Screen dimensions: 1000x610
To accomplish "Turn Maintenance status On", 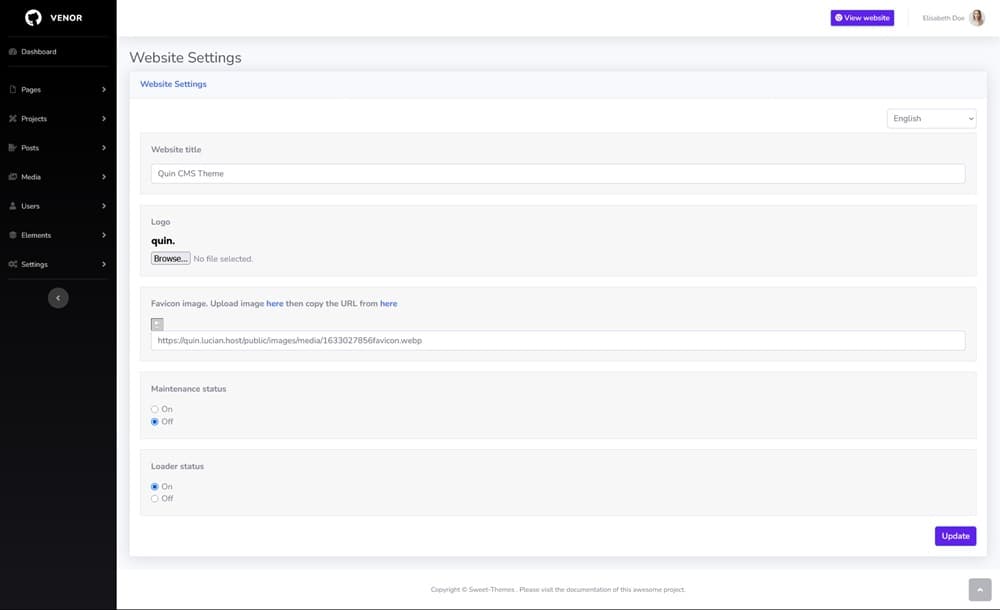I will [155, 409].
